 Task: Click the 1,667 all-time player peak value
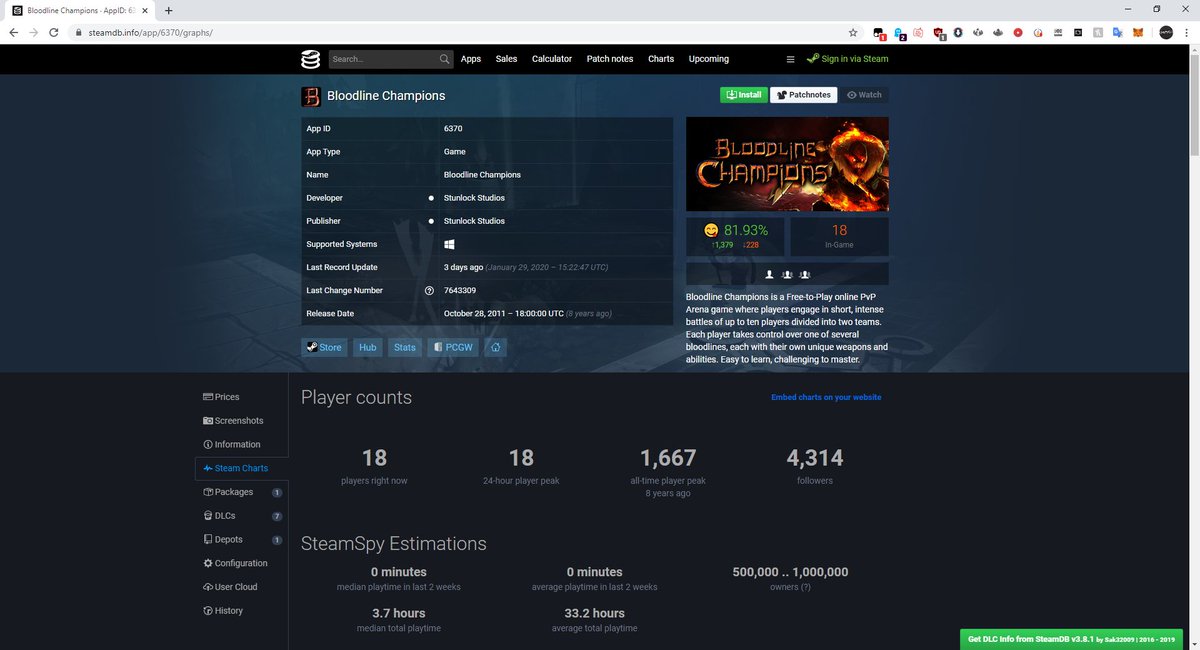pyautogui.click(x=668, y=458)
